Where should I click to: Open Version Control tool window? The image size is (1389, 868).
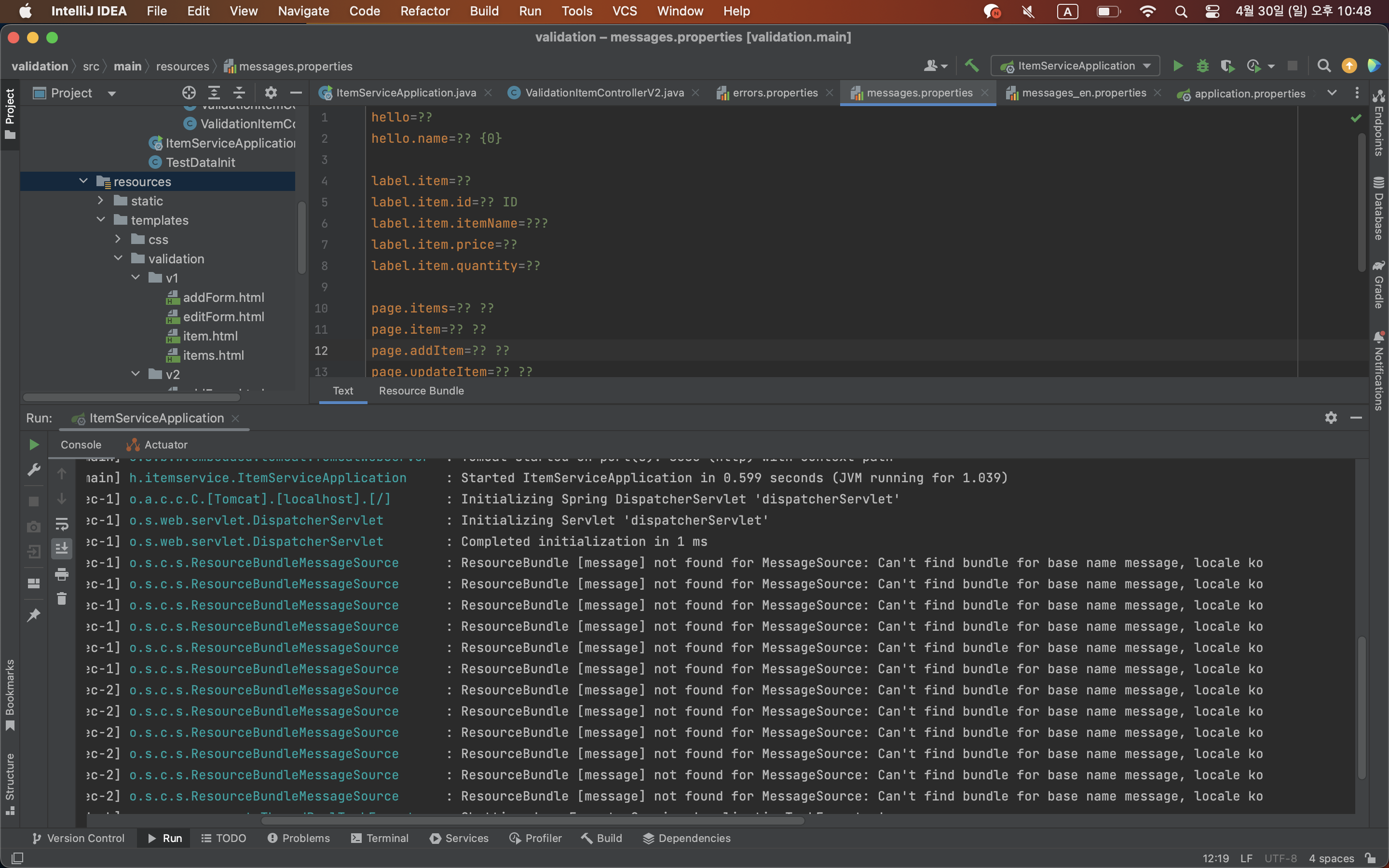pos(78,839)
